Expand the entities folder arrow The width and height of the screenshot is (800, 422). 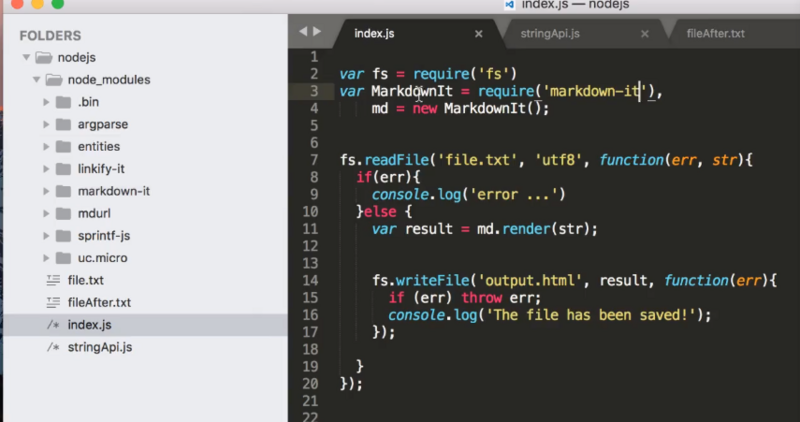tap(46, 146)
